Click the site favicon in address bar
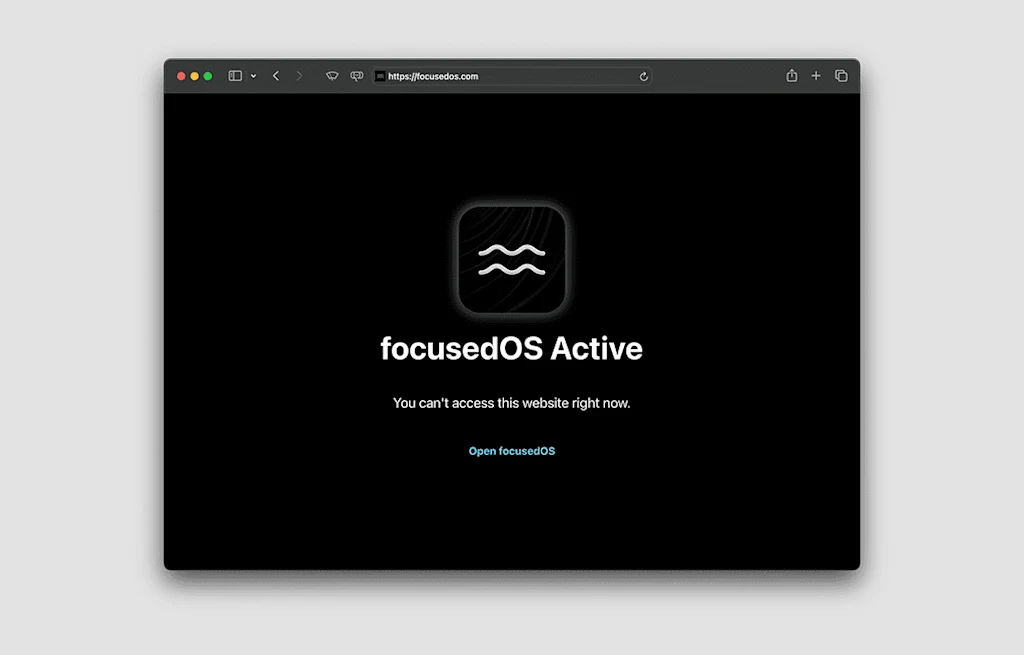This screenshot has height=655, width=1024. [x=380, y=76]
